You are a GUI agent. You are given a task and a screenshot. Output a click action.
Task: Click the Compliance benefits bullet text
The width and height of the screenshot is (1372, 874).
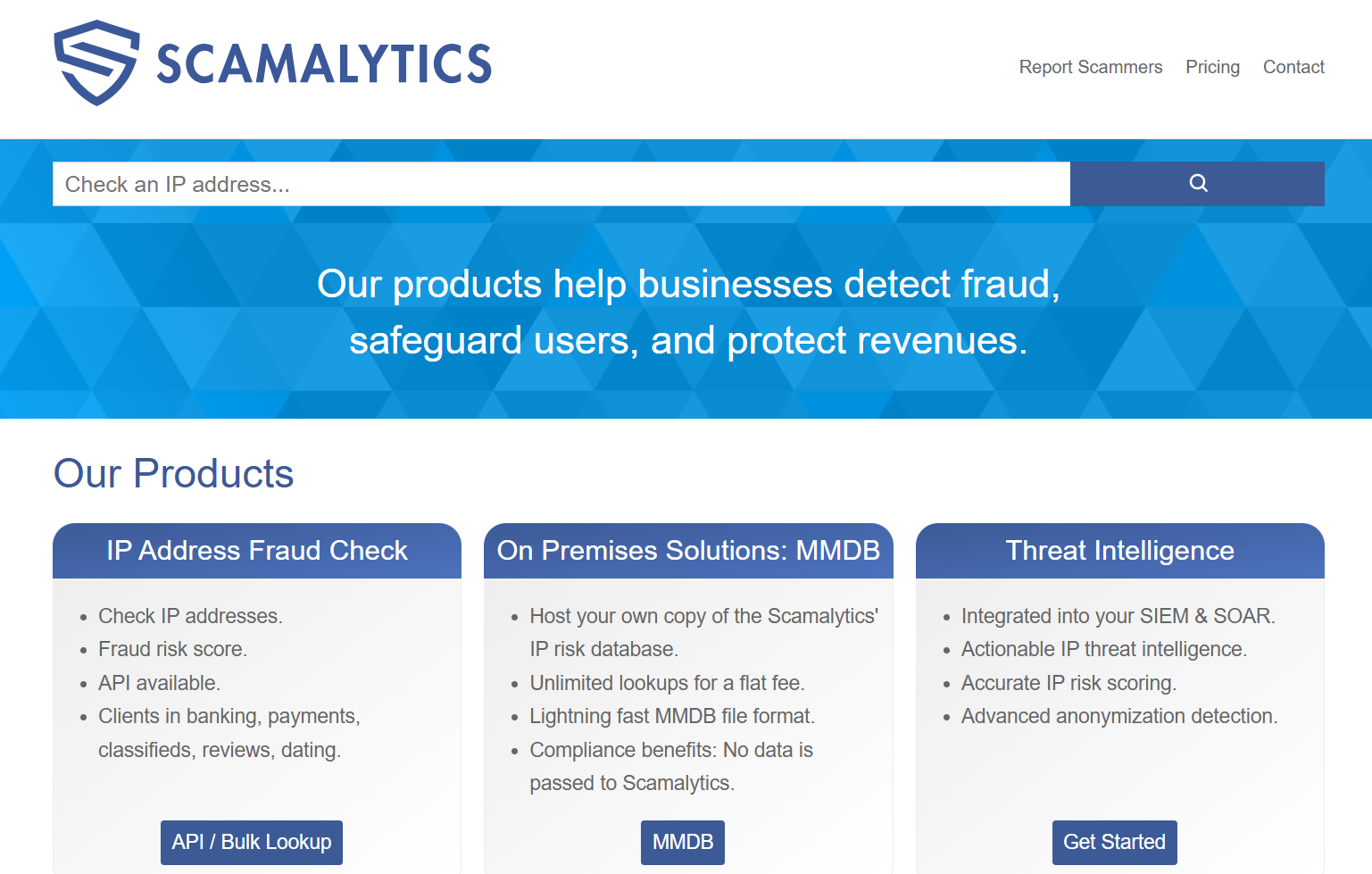671,766
